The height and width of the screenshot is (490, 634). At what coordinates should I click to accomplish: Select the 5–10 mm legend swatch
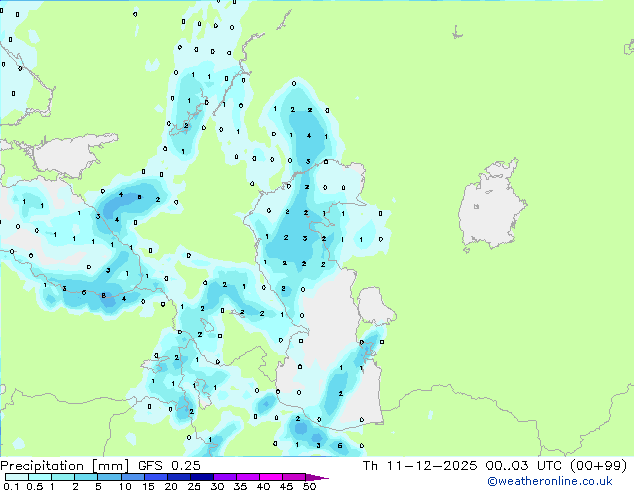pos(109,477)
